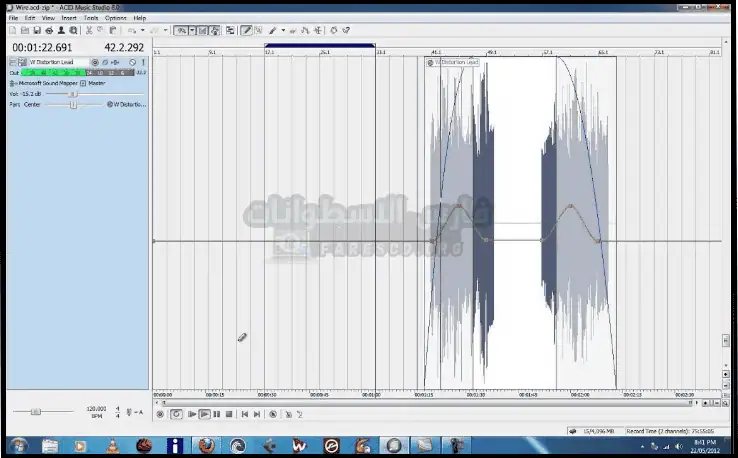This screenshot has height=458, width=738.
Task: Mute the W Distortion Lead track
Action: pyautogui.click(x=132, y=62)
